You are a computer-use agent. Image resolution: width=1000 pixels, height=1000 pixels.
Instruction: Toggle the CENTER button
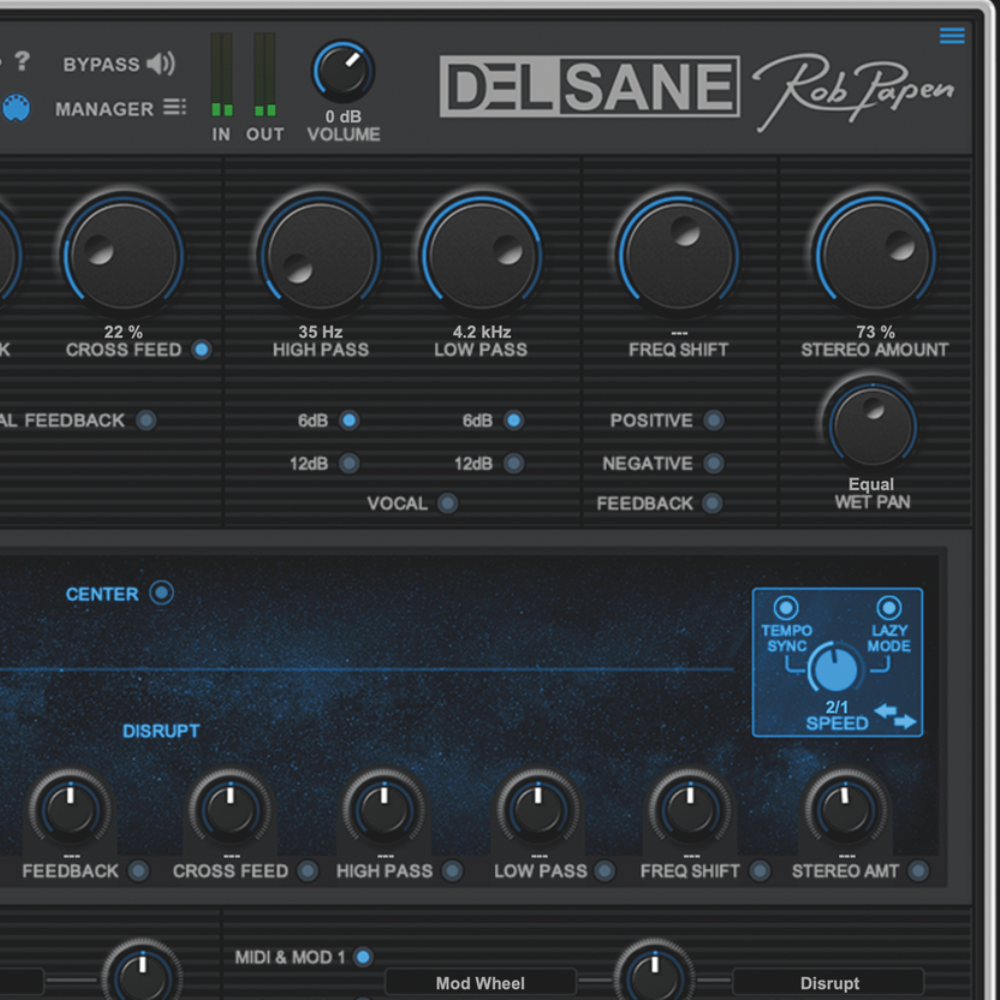(161, 593)
